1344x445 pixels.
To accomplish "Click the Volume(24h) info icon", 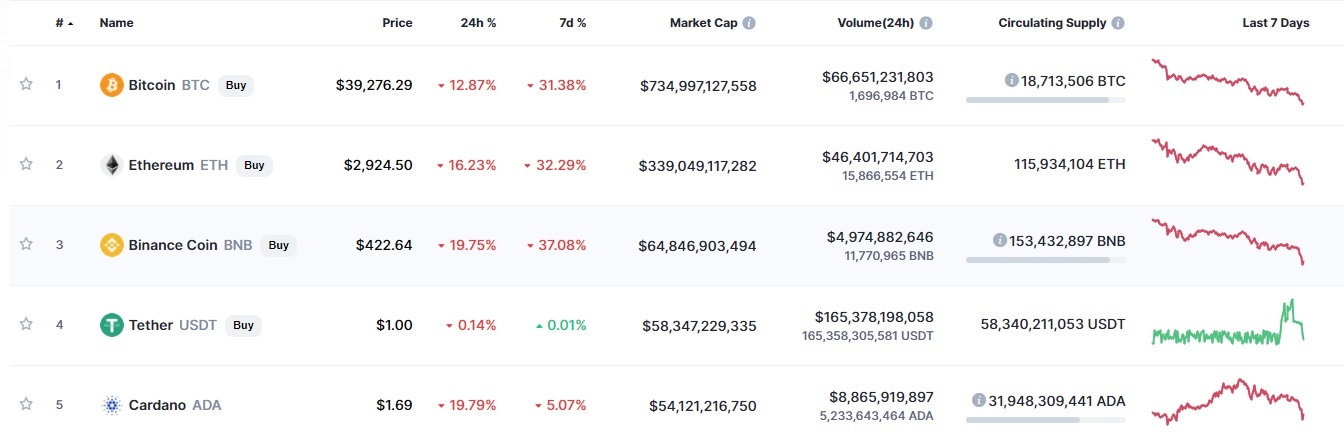I will coord(926,23).
